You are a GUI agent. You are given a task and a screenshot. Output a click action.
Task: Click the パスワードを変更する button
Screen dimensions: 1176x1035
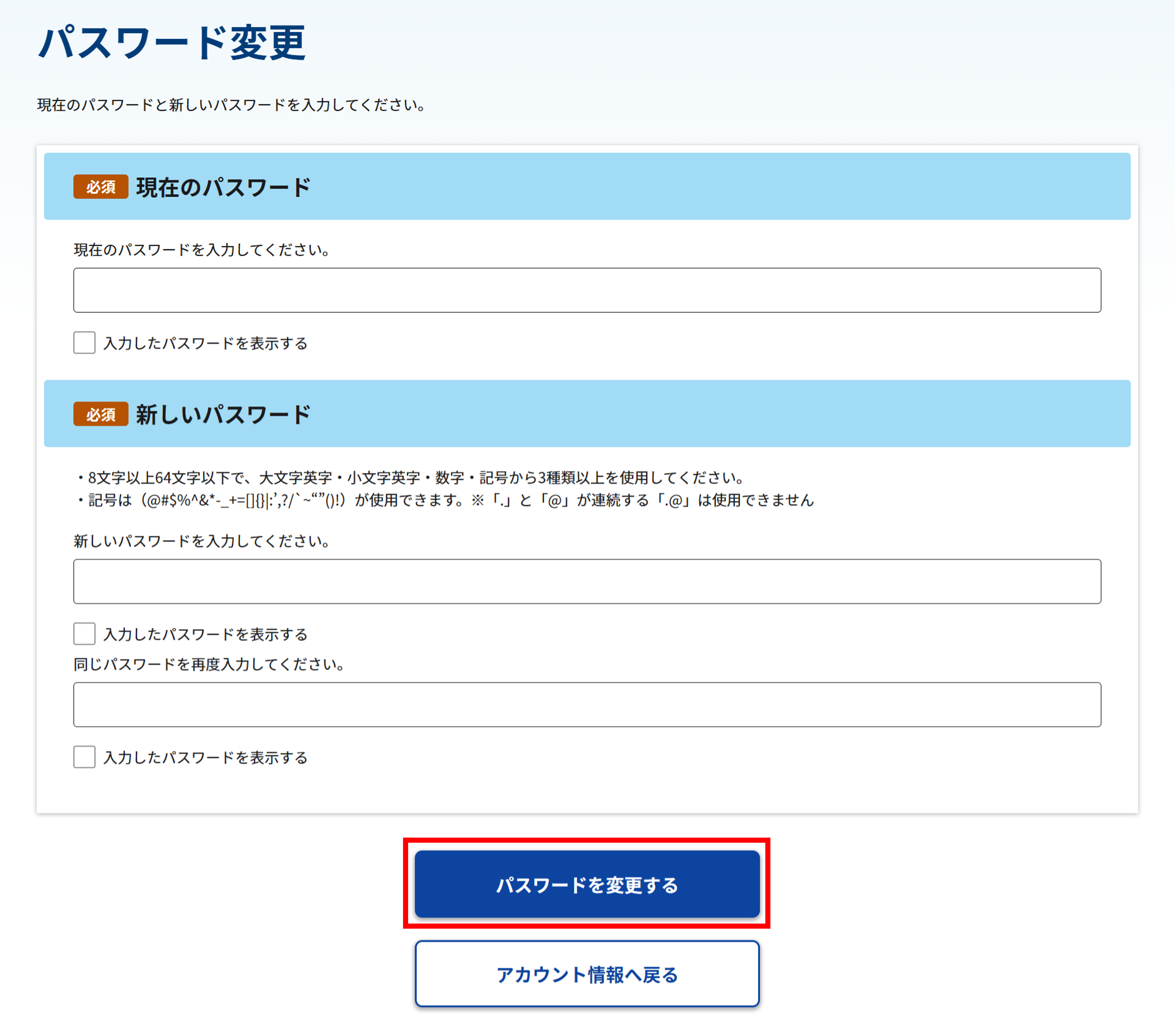point(587,885)
